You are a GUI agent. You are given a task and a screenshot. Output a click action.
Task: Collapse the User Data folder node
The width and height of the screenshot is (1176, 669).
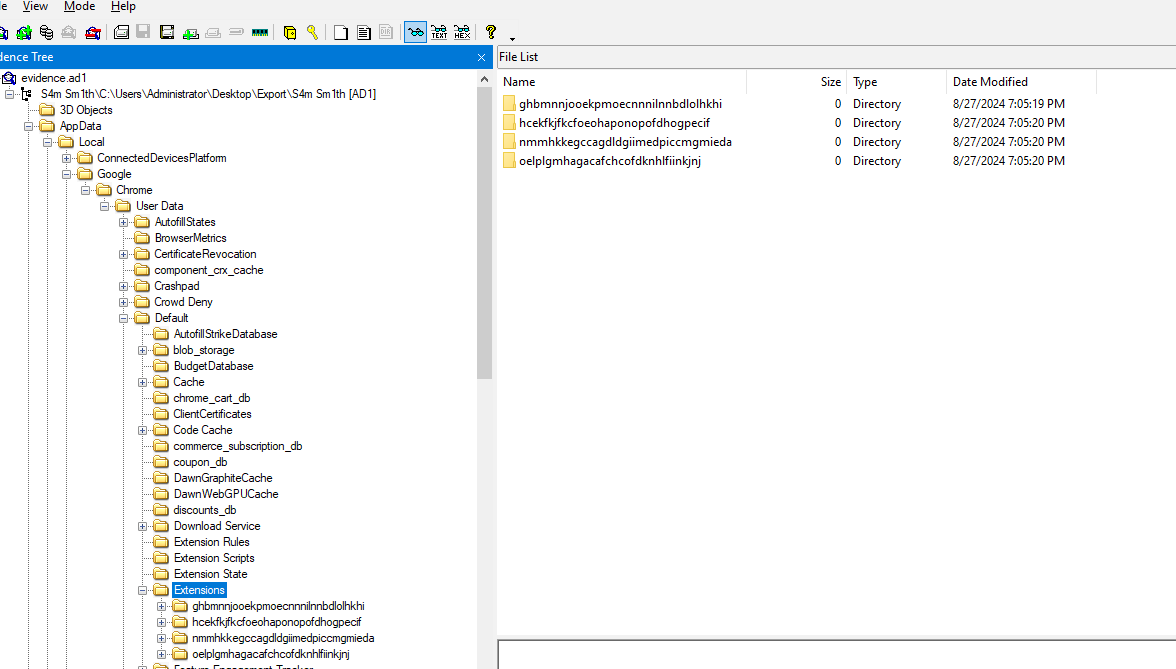(x=105, y=206)
